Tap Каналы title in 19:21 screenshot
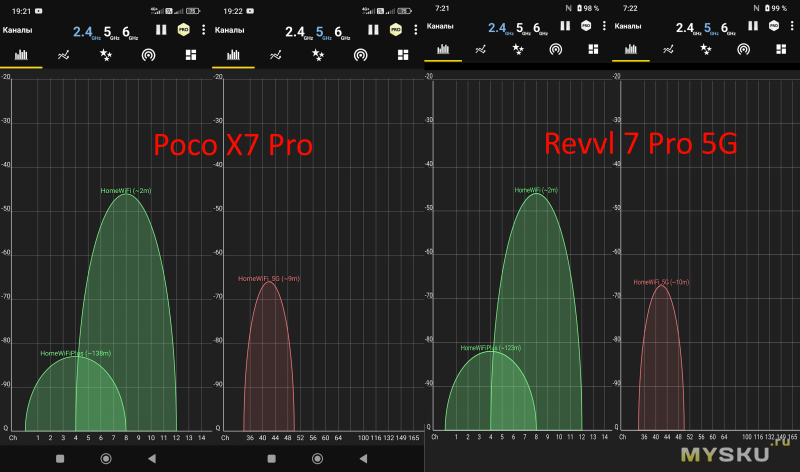 click(x=17, y=30)
